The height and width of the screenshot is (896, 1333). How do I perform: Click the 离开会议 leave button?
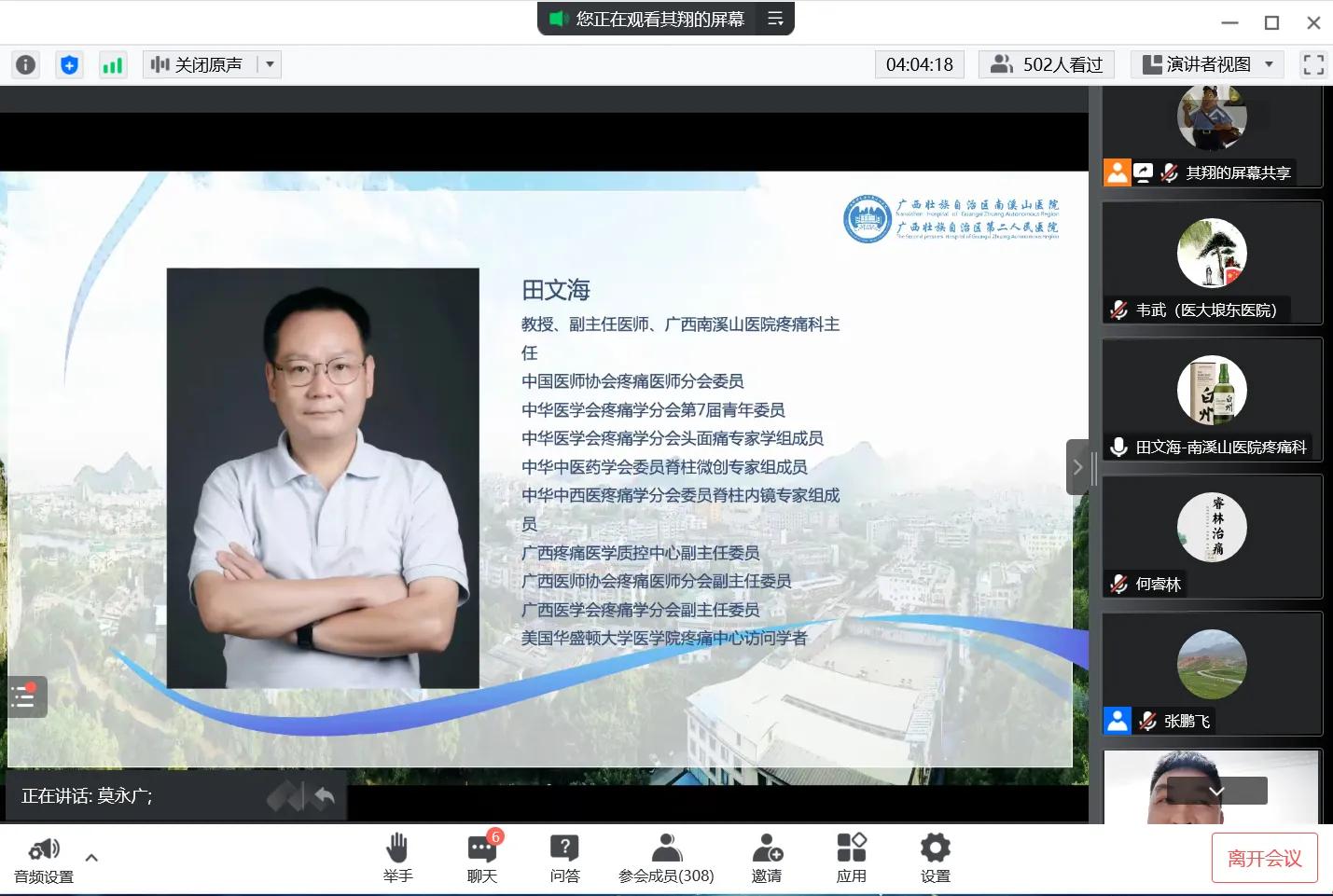(x=1264, y=857)
